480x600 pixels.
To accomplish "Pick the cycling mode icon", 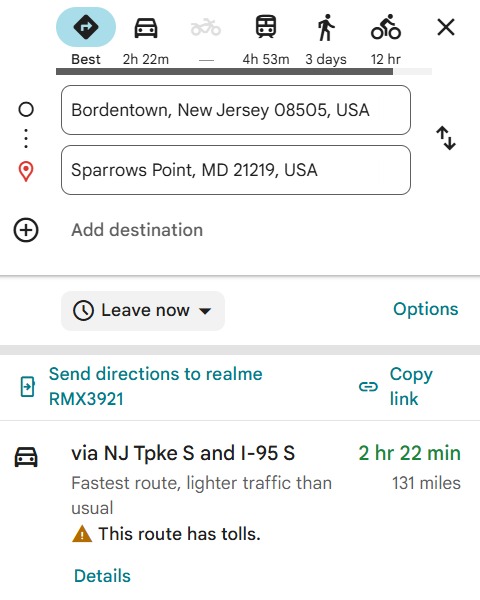I will (x=385, y=27).
